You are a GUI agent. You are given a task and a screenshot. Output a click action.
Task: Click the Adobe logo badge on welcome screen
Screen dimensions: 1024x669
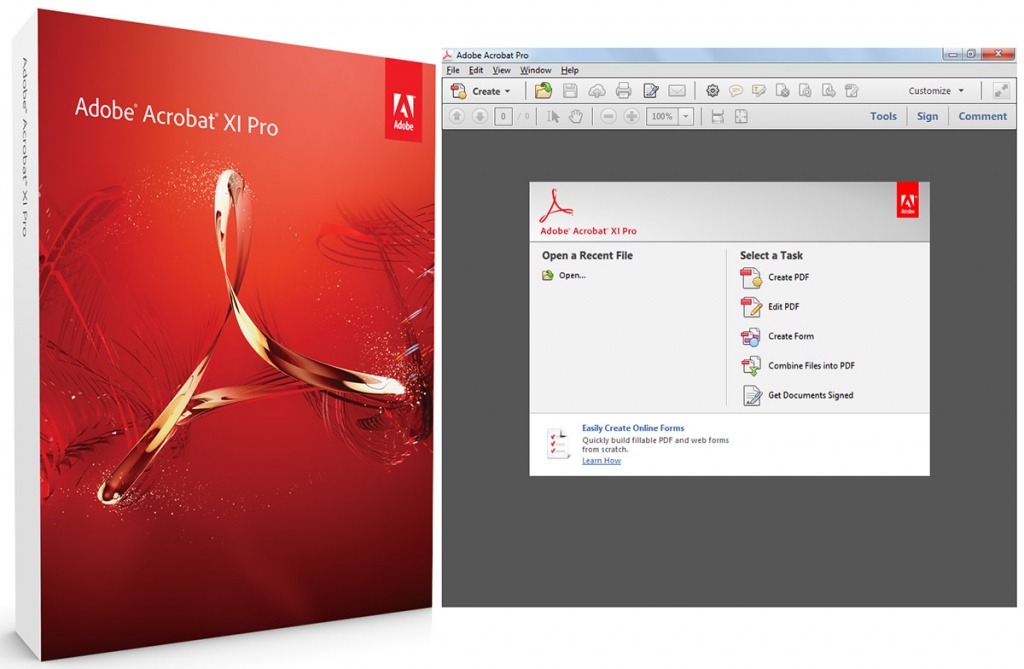908,201
